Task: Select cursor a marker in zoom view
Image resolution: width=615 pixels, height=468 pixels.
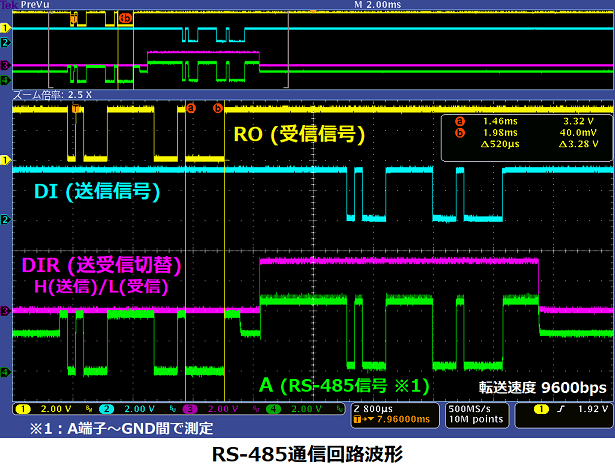Action: click(x=191, y=108)
